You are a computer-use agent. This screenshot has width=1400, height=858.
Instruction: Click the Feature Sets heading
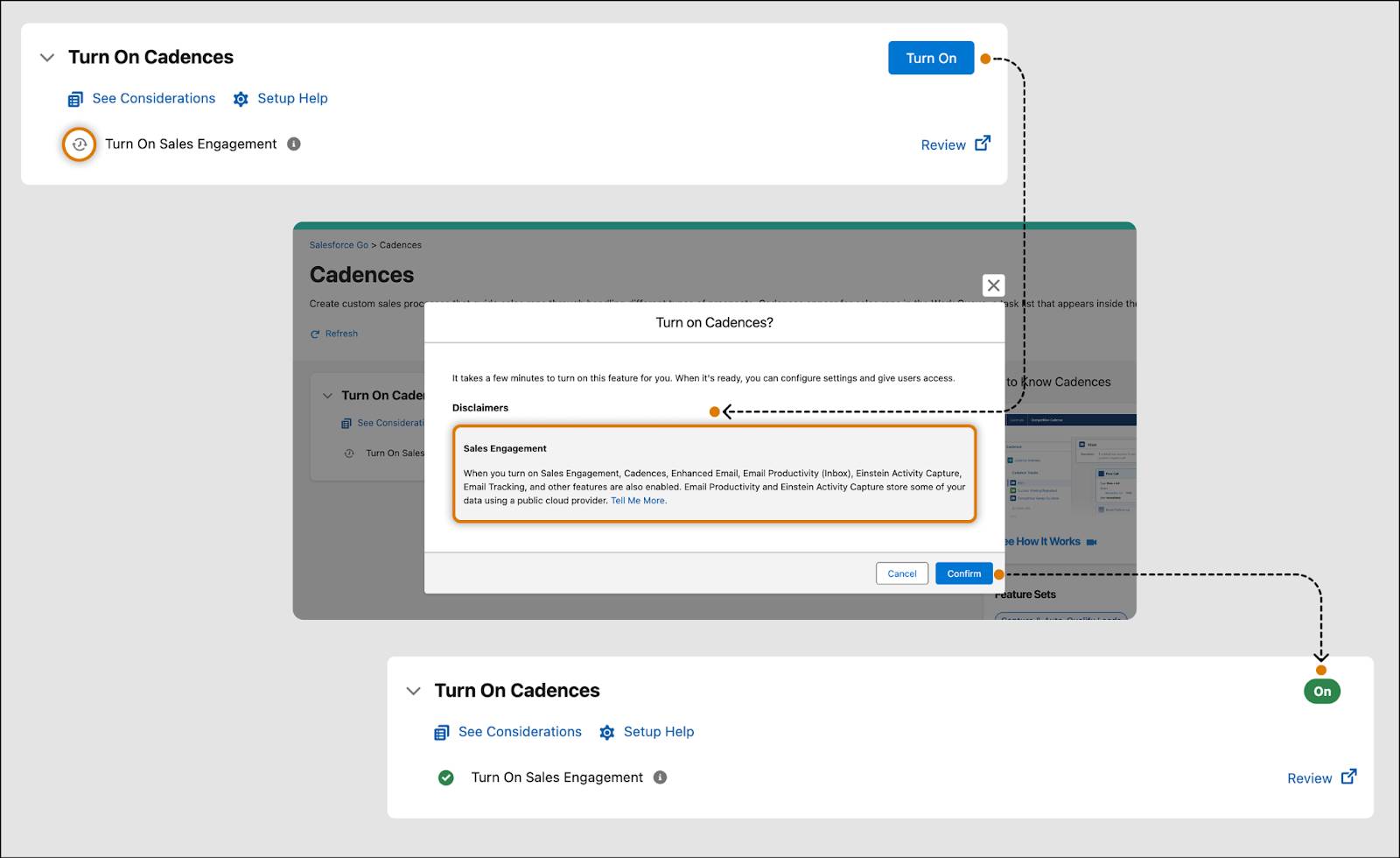coord(1025,594)
